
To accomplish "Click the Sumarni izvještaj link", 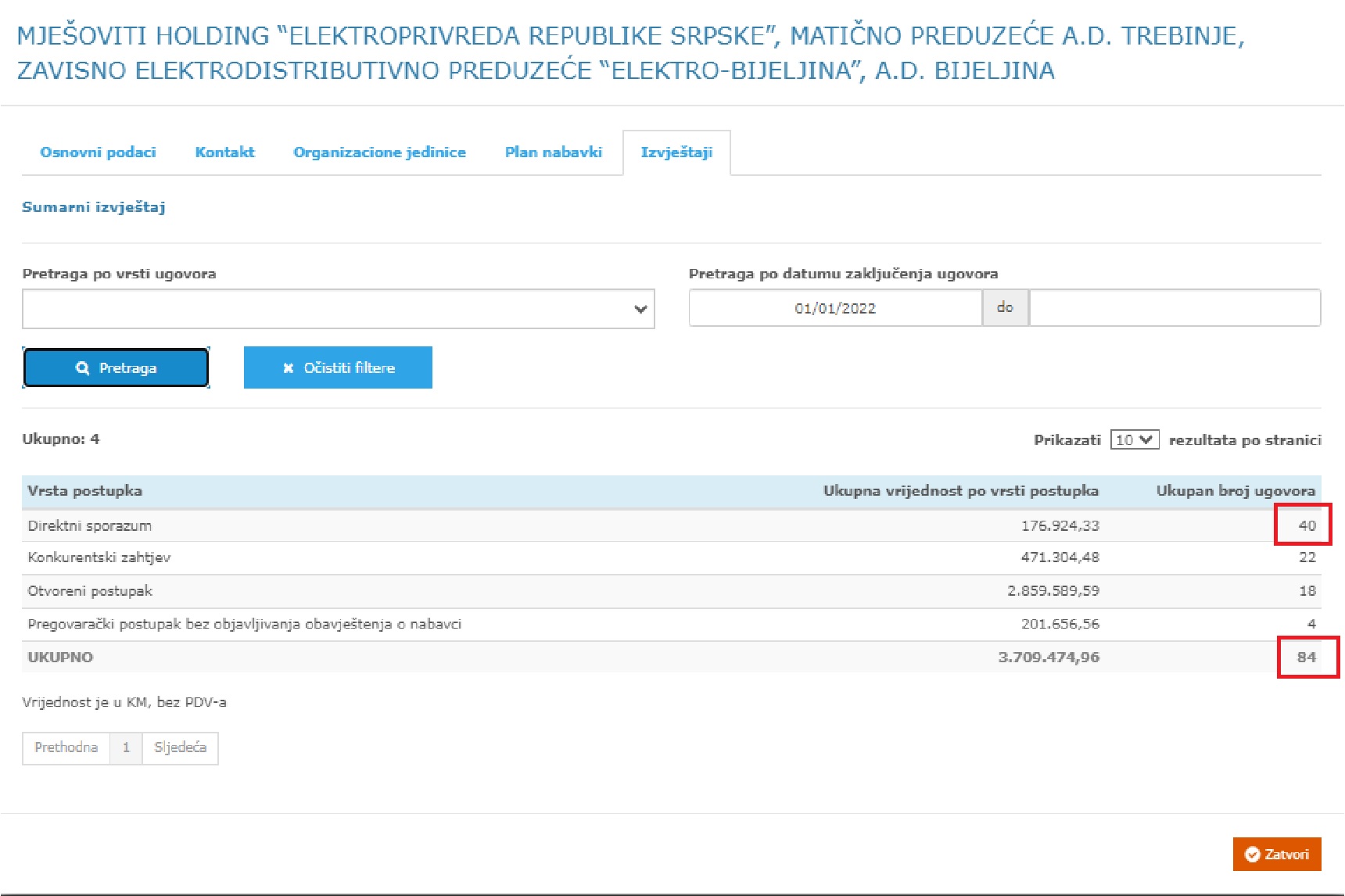I will coord(93,207).
